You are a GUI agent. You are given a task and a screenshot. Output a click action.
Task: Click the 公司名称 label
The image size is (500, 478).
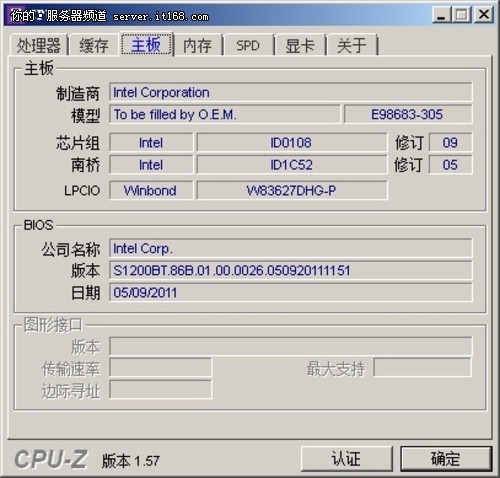pos(71,249)
